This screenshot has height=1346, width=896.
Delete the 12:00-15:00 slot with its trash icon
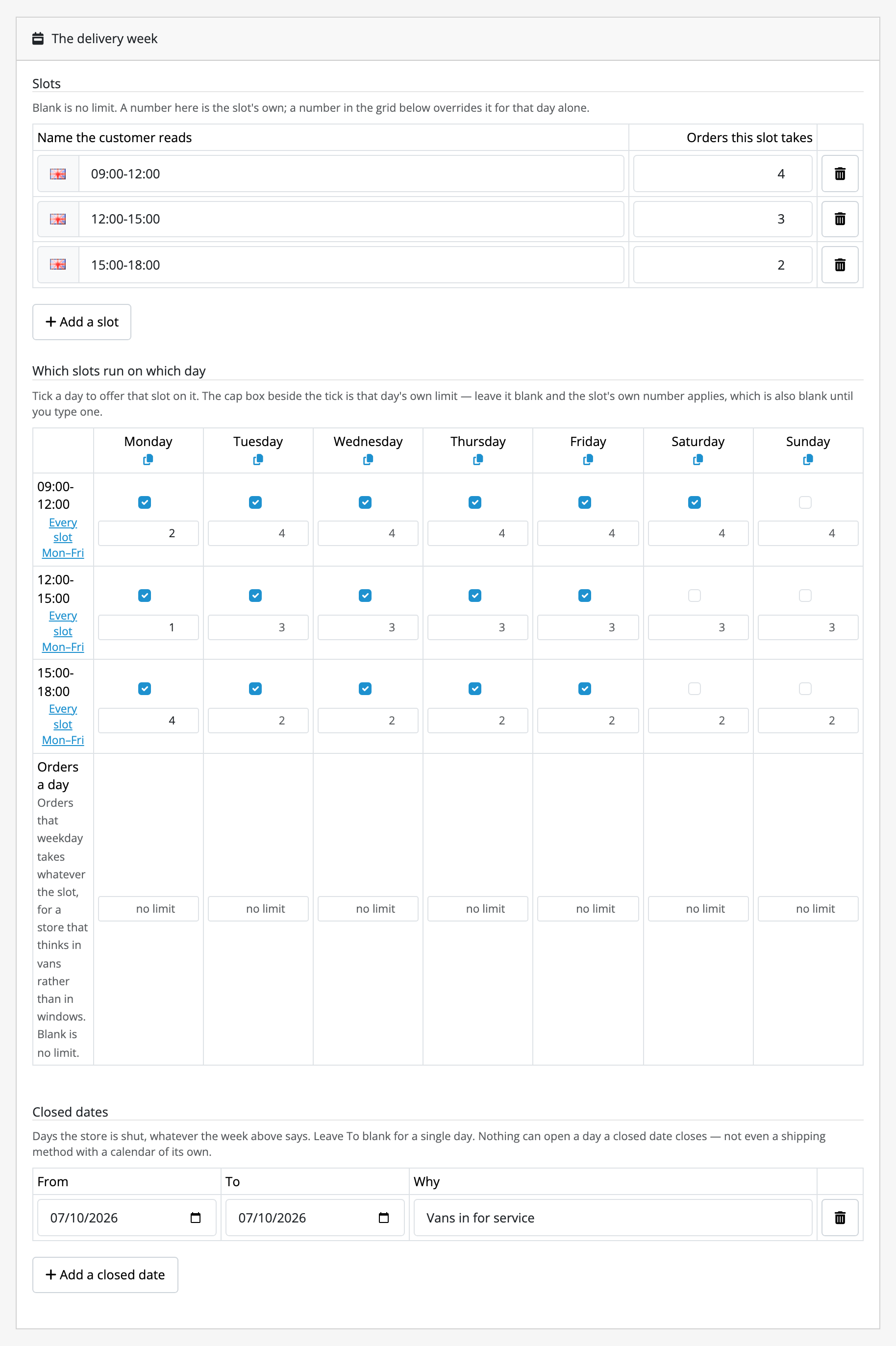click(x=840, y=219)
